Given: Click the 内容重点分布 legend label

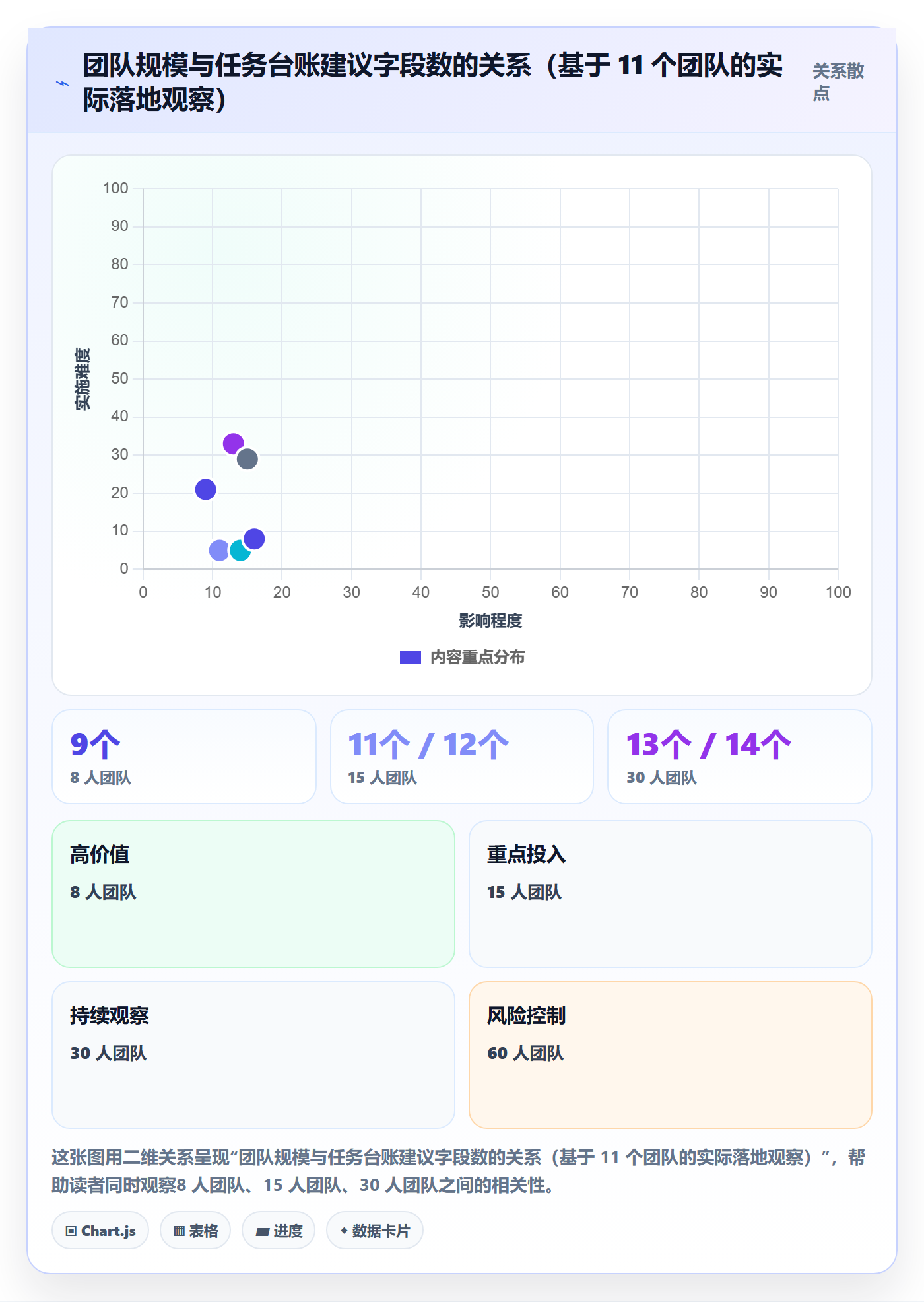Looking at the screenshot, I should [x=477, y=658].
